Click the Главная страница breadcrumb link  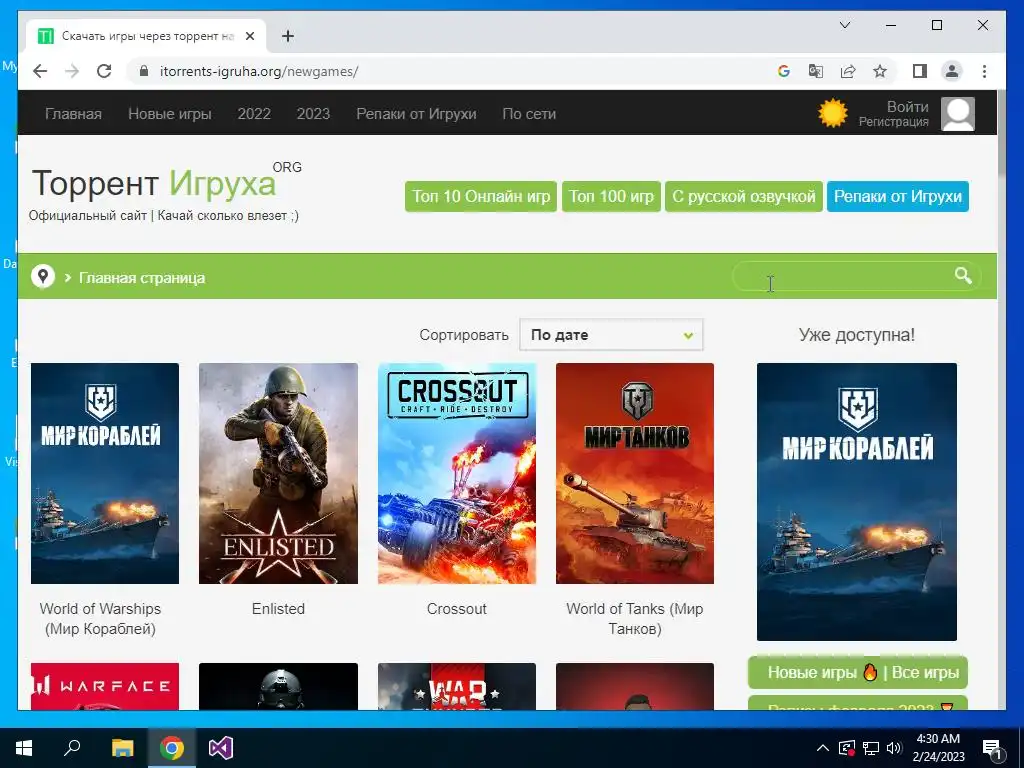coord(142,278)
